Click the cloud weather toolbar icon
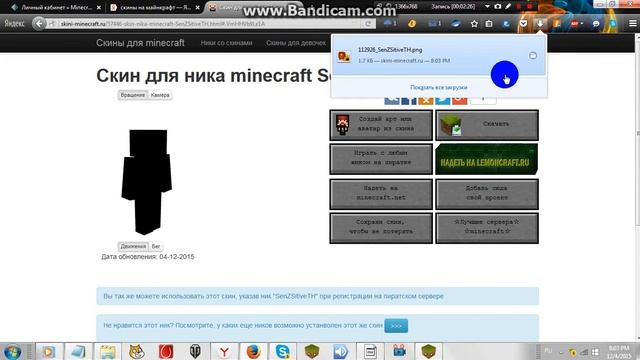The height and width of the screenshot is (360, 640). (x=390, y=24)
